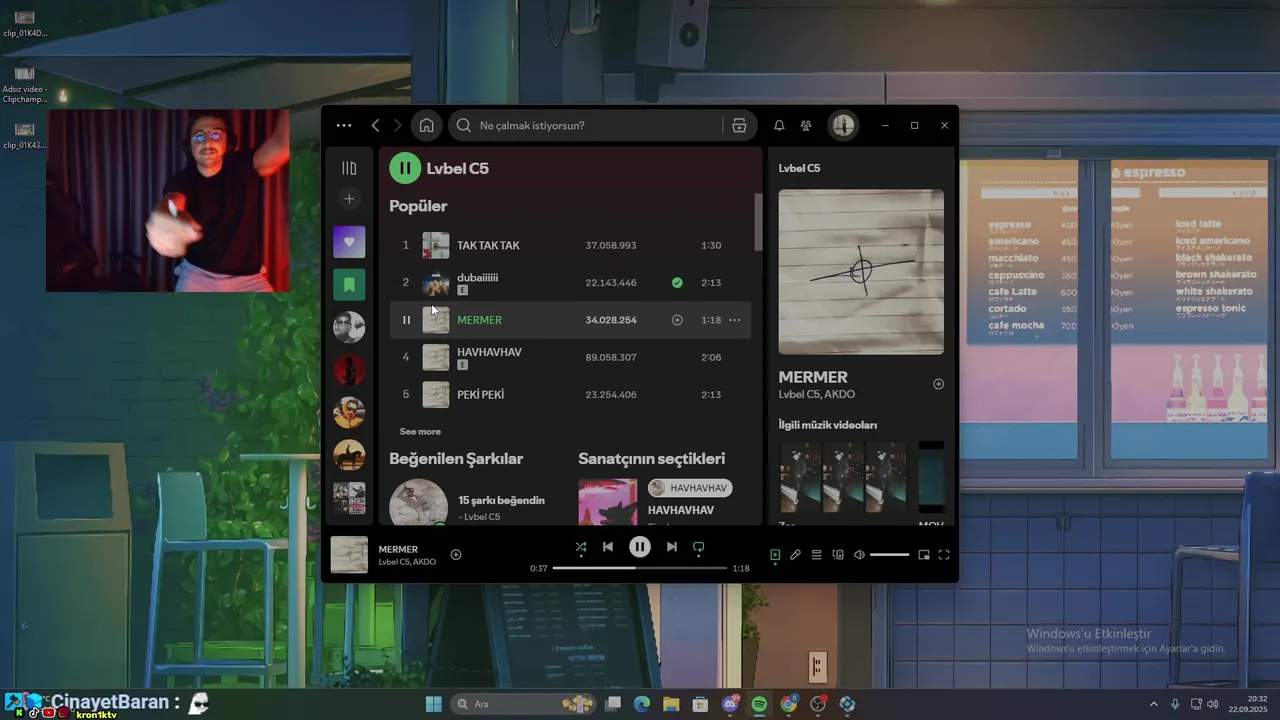
Task: Open Friend Activity icon
Action: pyautogui.click(x=806, y=125)
